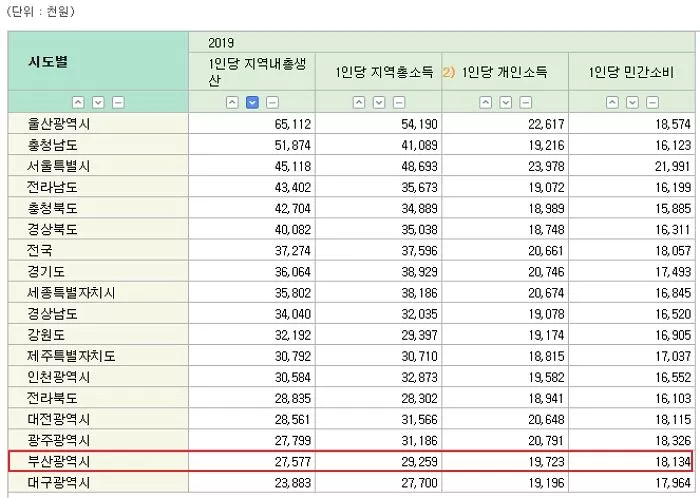Viewport: 700px width, 498px height.
Task: Reset sort for 1인당 민간소비 column
Action: 652,102
